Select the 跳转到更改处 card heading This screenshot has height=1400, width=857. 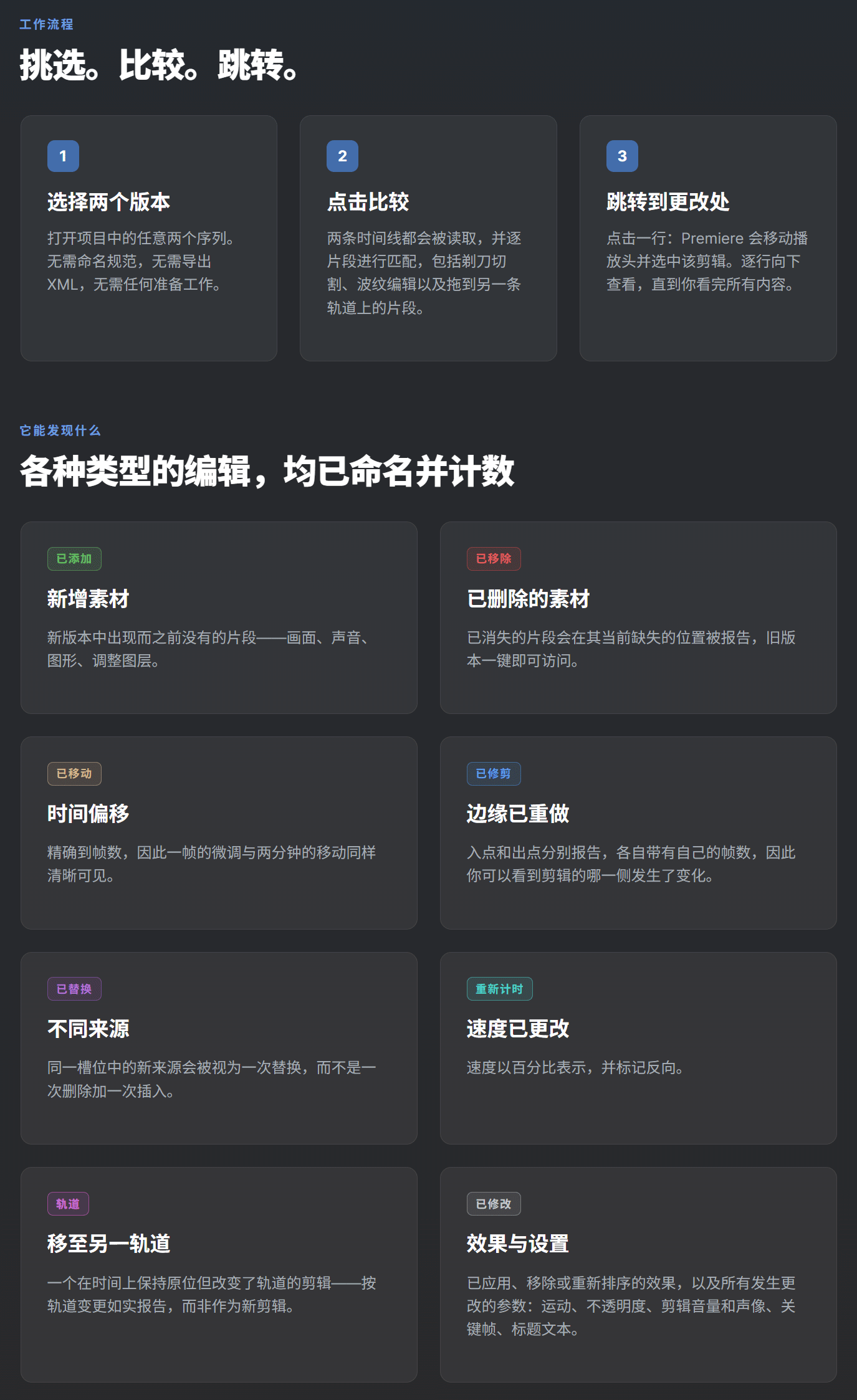coord(668,202)
